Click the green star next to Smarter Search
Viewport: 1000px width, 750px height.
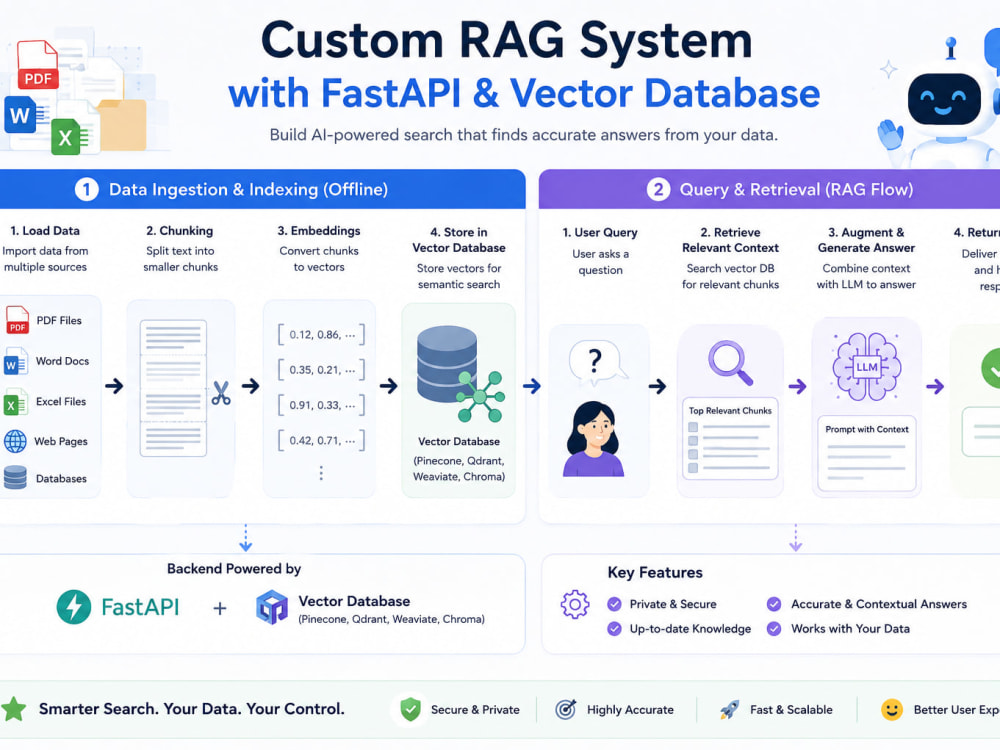pos(13,709)
